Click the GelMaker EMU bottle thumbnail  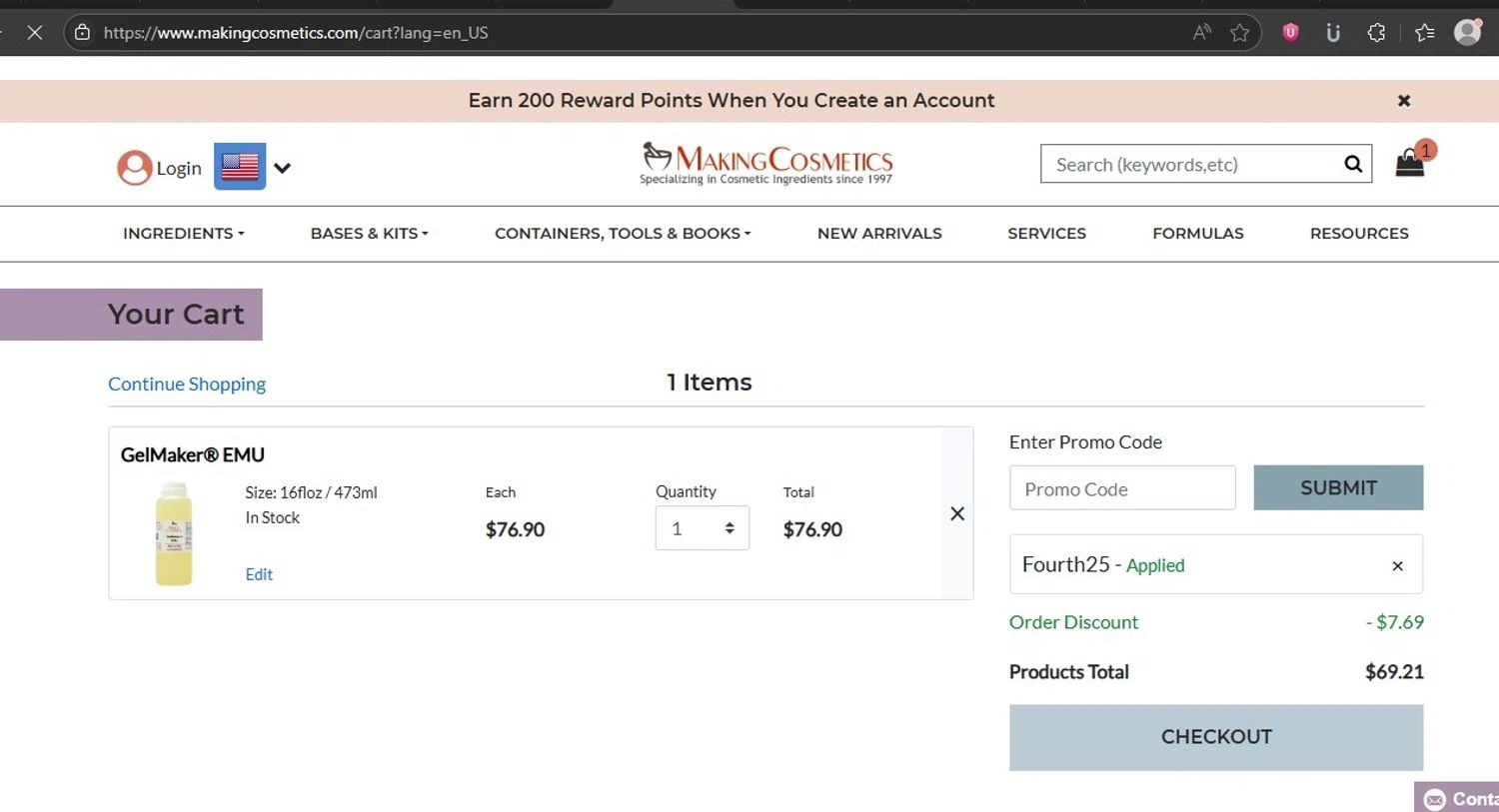pyautogui.click(x=173, y=533)
